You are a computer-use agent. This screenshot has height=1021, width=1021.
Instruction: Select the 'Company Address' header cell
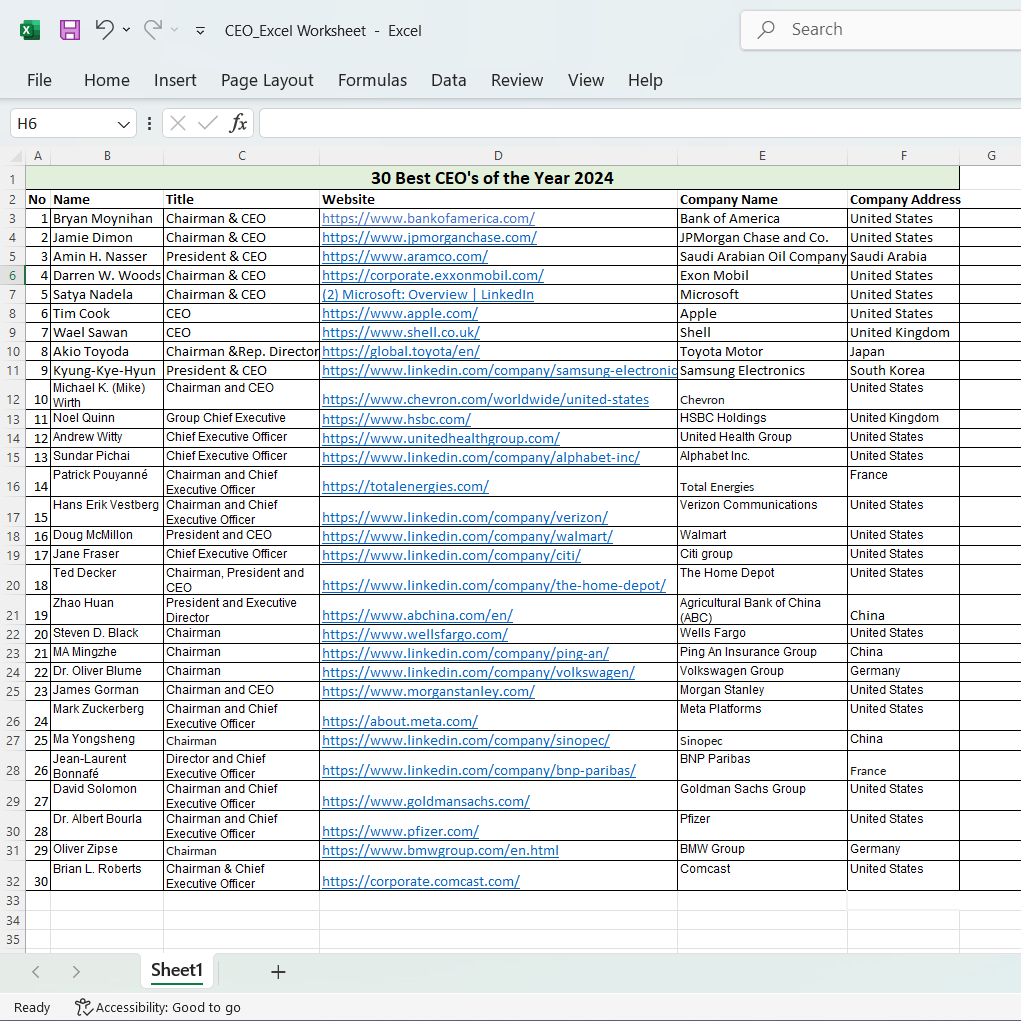point(903,199)
